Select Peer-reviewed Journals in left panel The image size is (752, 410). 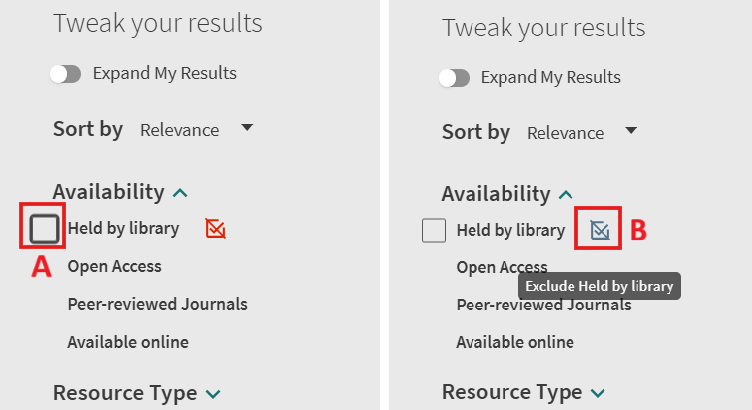pyautogui.click(x=157, y=304)
